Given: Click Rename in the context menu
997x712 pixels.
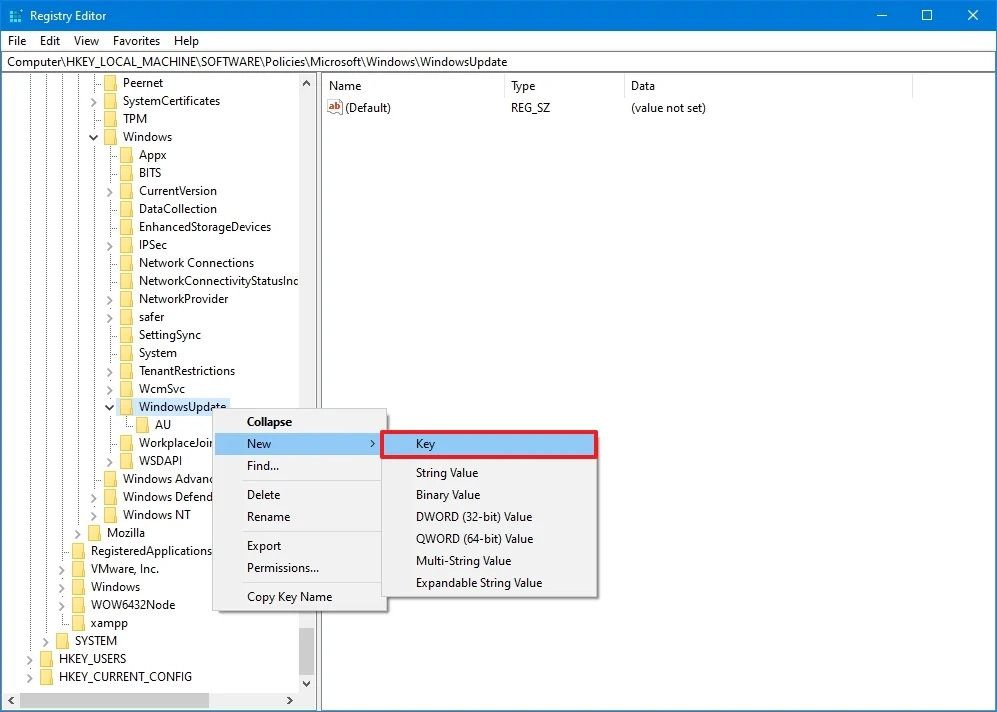Looking at the screenshot, I should tap(300, 517).
